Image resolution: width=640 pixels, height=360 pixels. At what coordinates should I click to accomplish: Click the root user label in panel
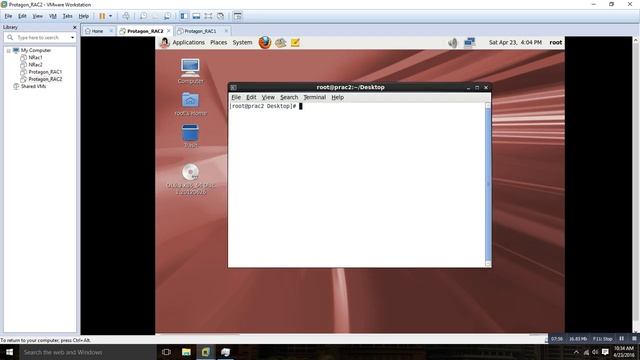[556, 42]
